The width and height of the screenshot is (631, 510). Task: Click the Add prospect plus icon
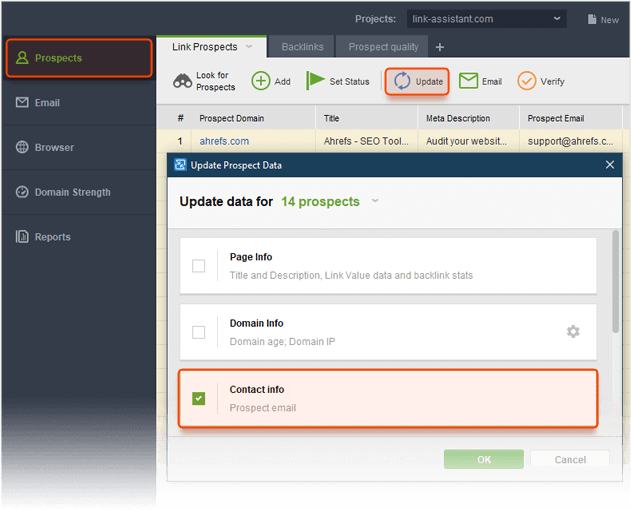pyautogui.click(x=261, y=81)
